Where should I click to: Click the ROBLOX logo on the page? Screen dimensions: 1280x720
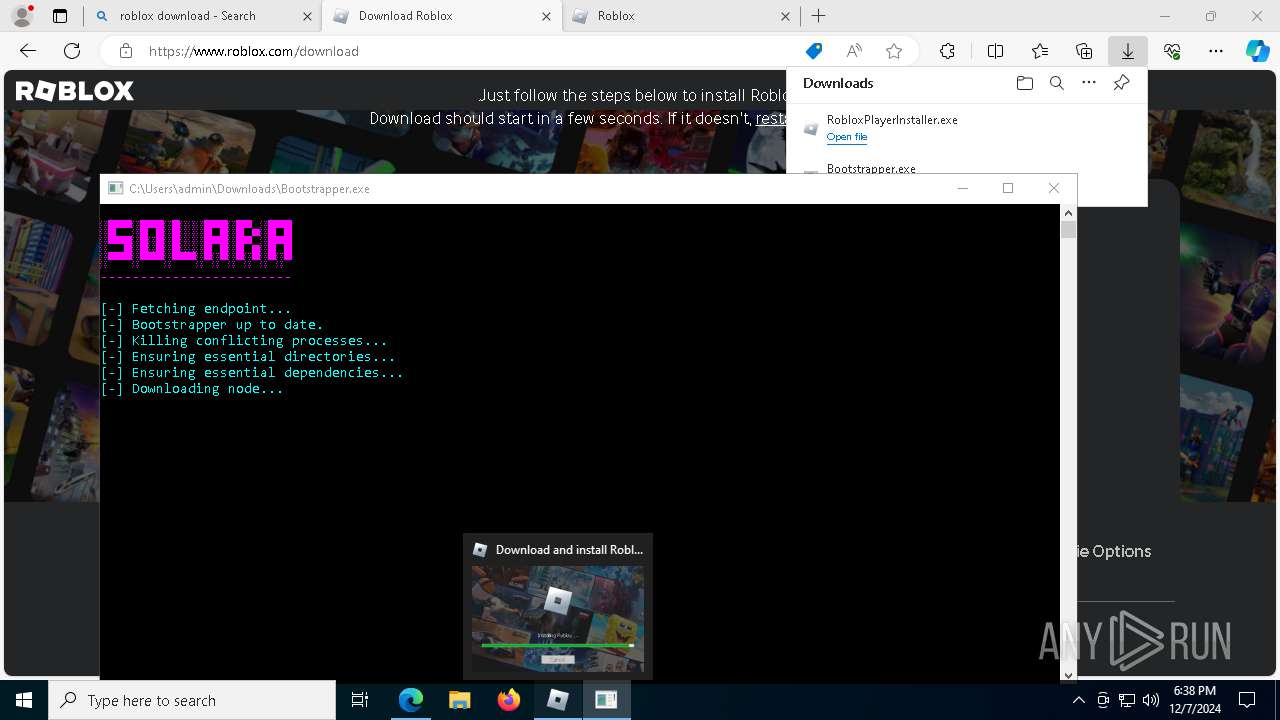click(x=75, y=91)
